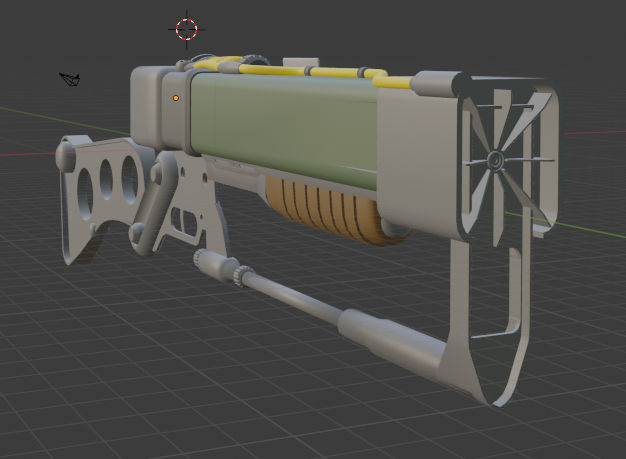The width and height of the screenshot is (626, 459).
Task: Select the trigger guard opening
Action: click(x=185, y=221)
